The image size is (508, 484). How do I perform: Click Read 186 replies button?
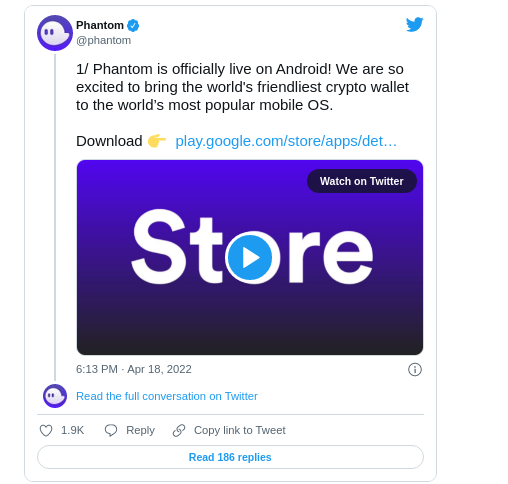(230, 457)
